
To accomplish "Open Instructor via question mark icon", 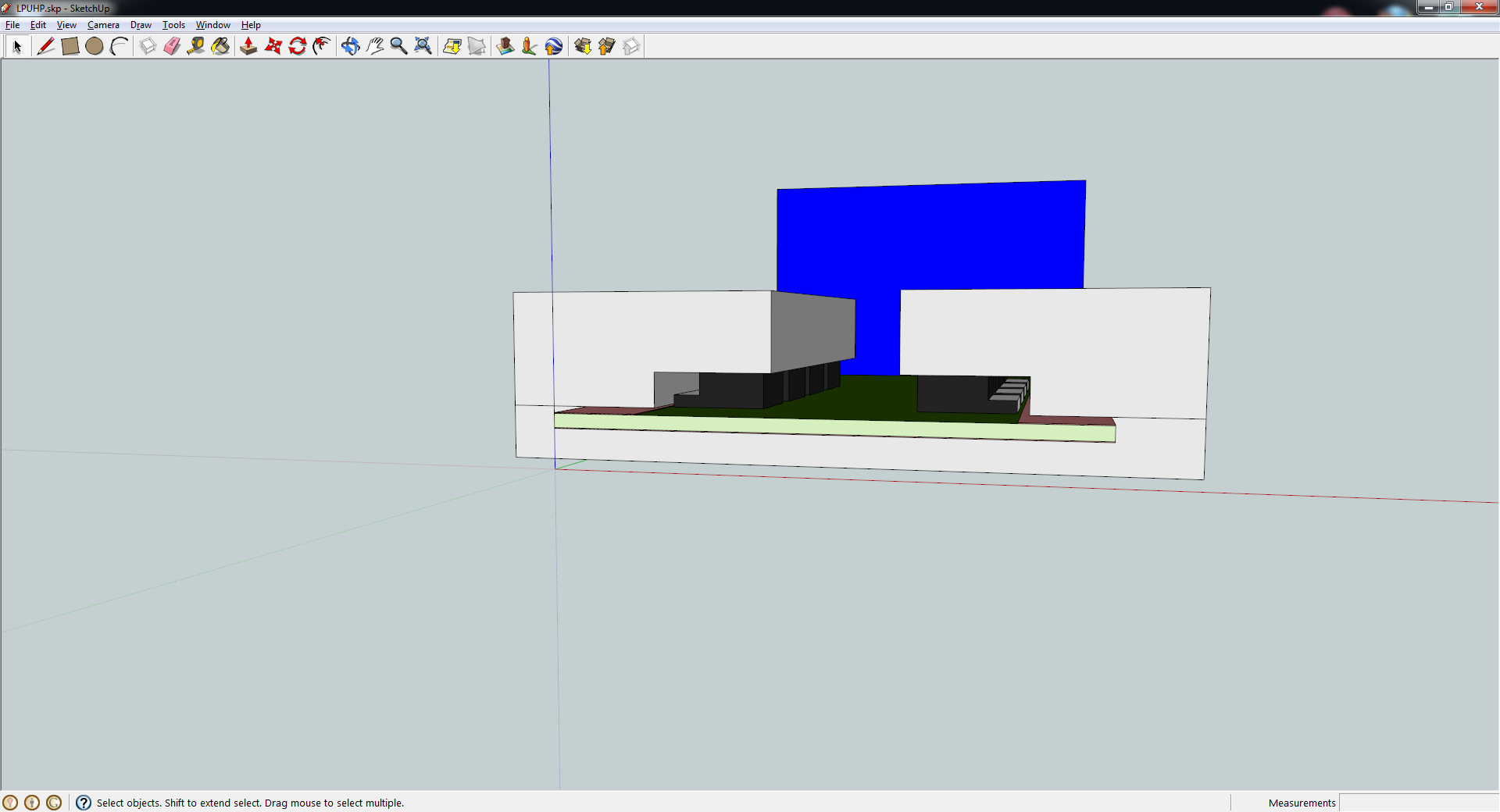I will [84, 803].
